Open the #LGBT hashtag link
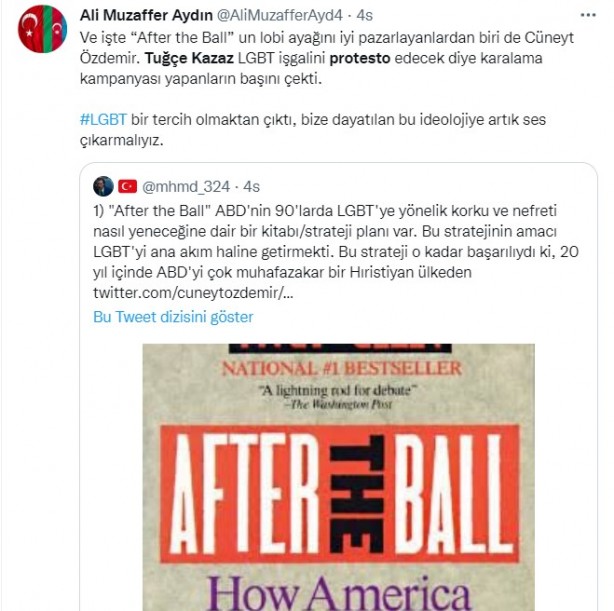Image resolution: width=614 pixels, height=611 pixels. [103, 119]
